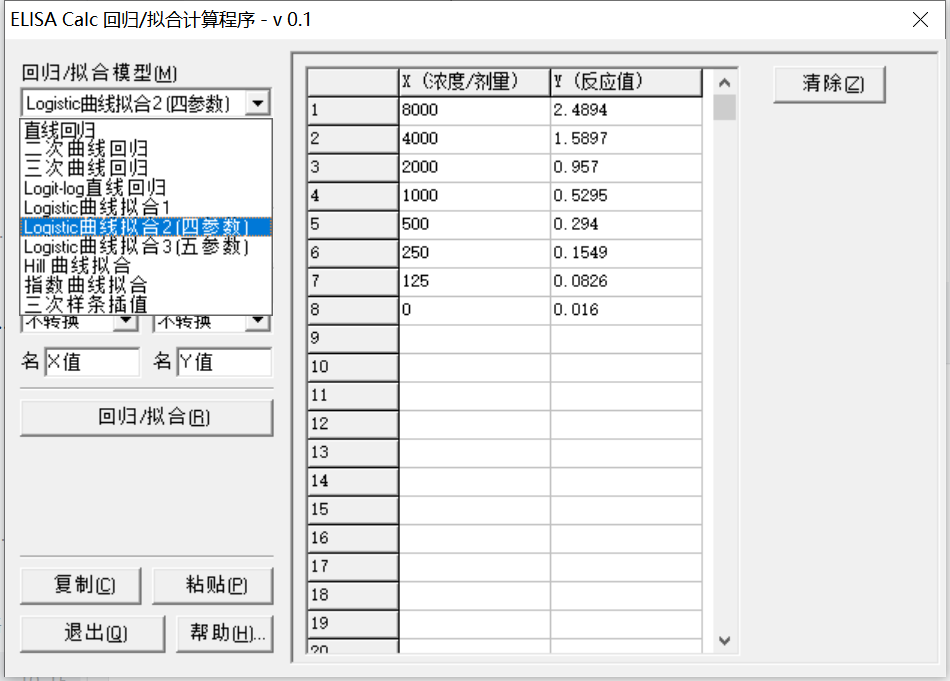The width and height of the screenshot is (950, 681).
Task: Select cell with Y value 0.294
Action: click(x=626, y=225)
